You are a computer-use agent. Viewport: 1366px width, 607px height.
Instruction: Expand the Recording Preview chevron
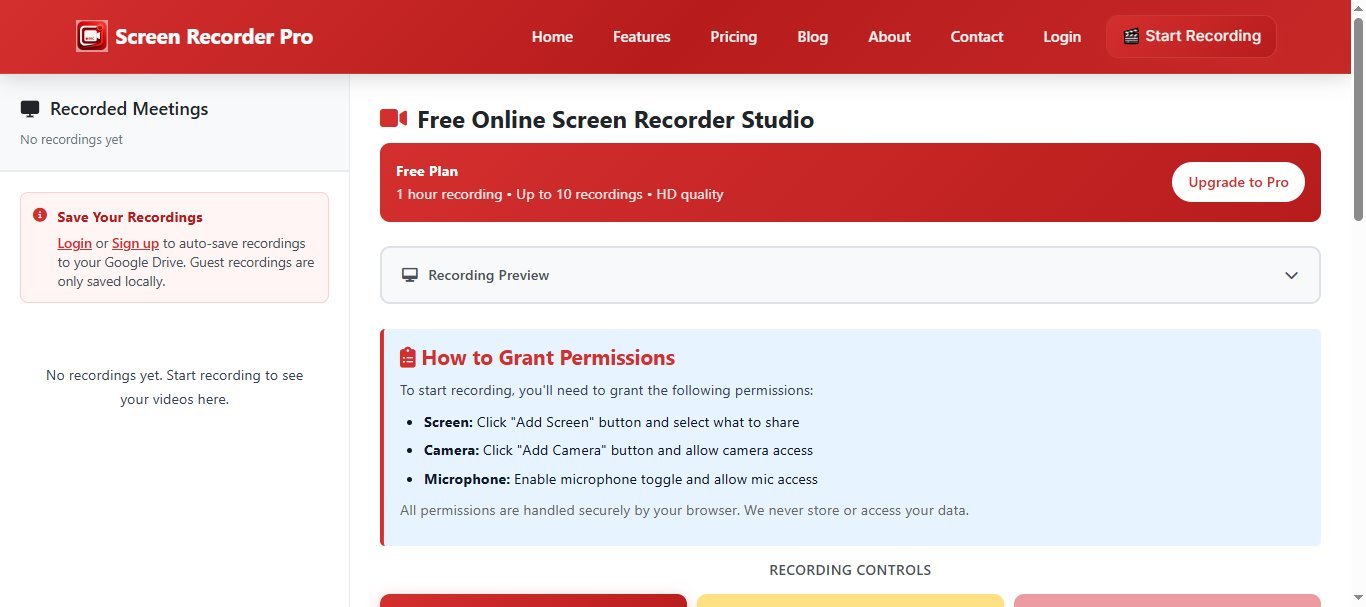[x=1291, y=275]
